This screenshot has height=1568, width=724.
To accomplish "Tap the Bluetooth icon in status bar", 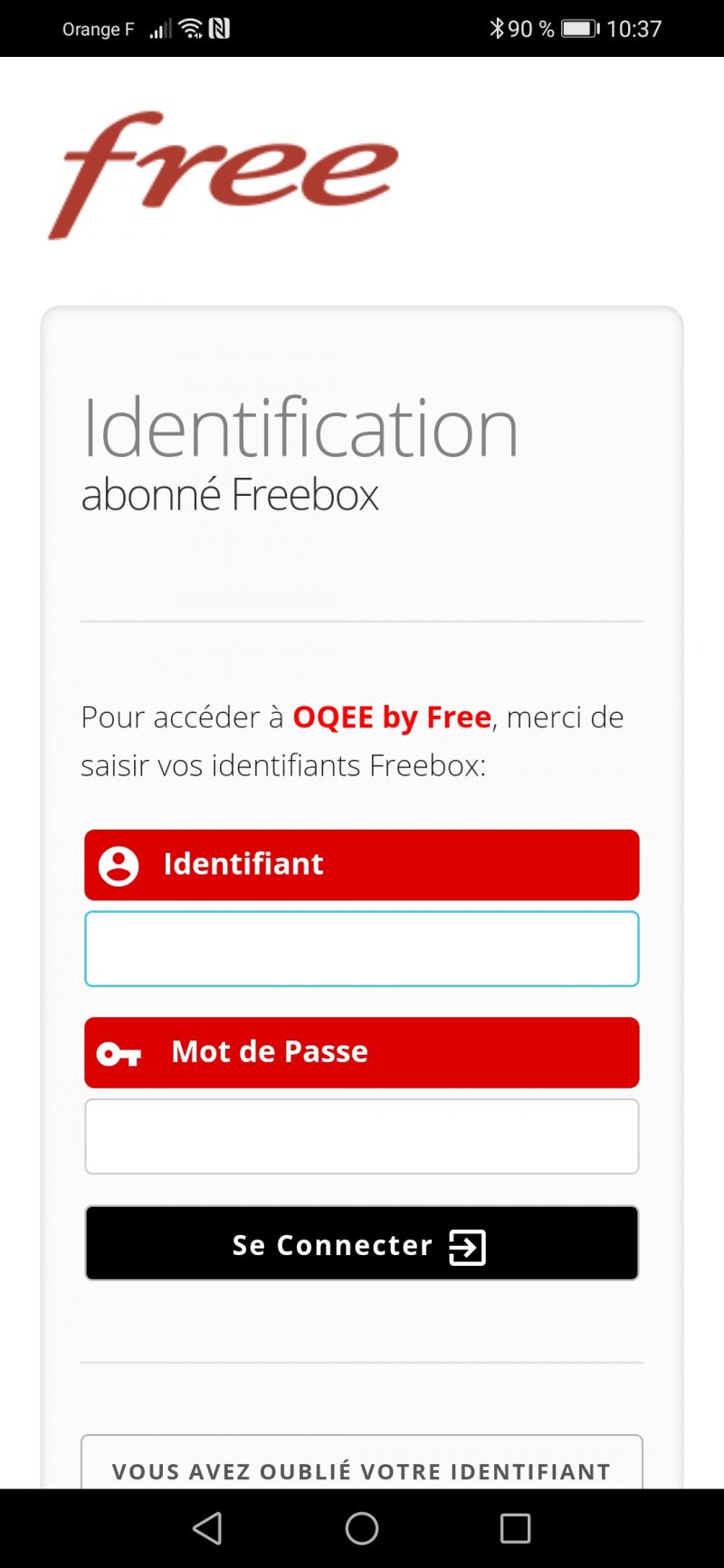I will [496, 29].
